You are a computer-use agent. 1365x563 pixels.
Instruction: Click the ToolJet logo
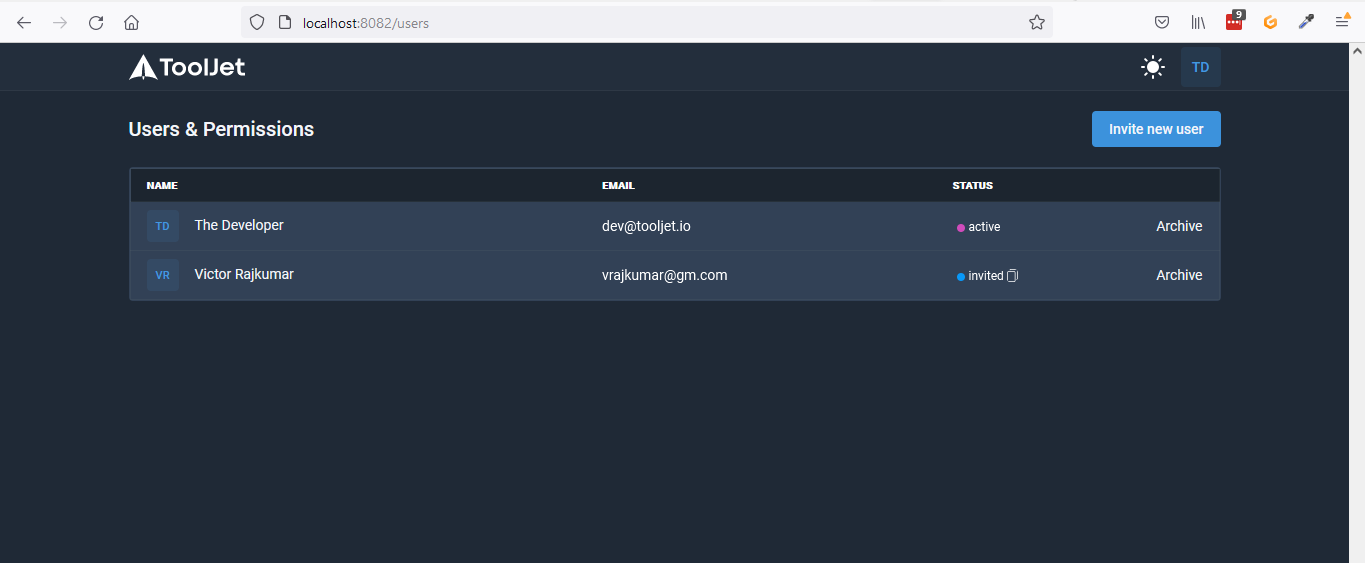click(187, 67)
